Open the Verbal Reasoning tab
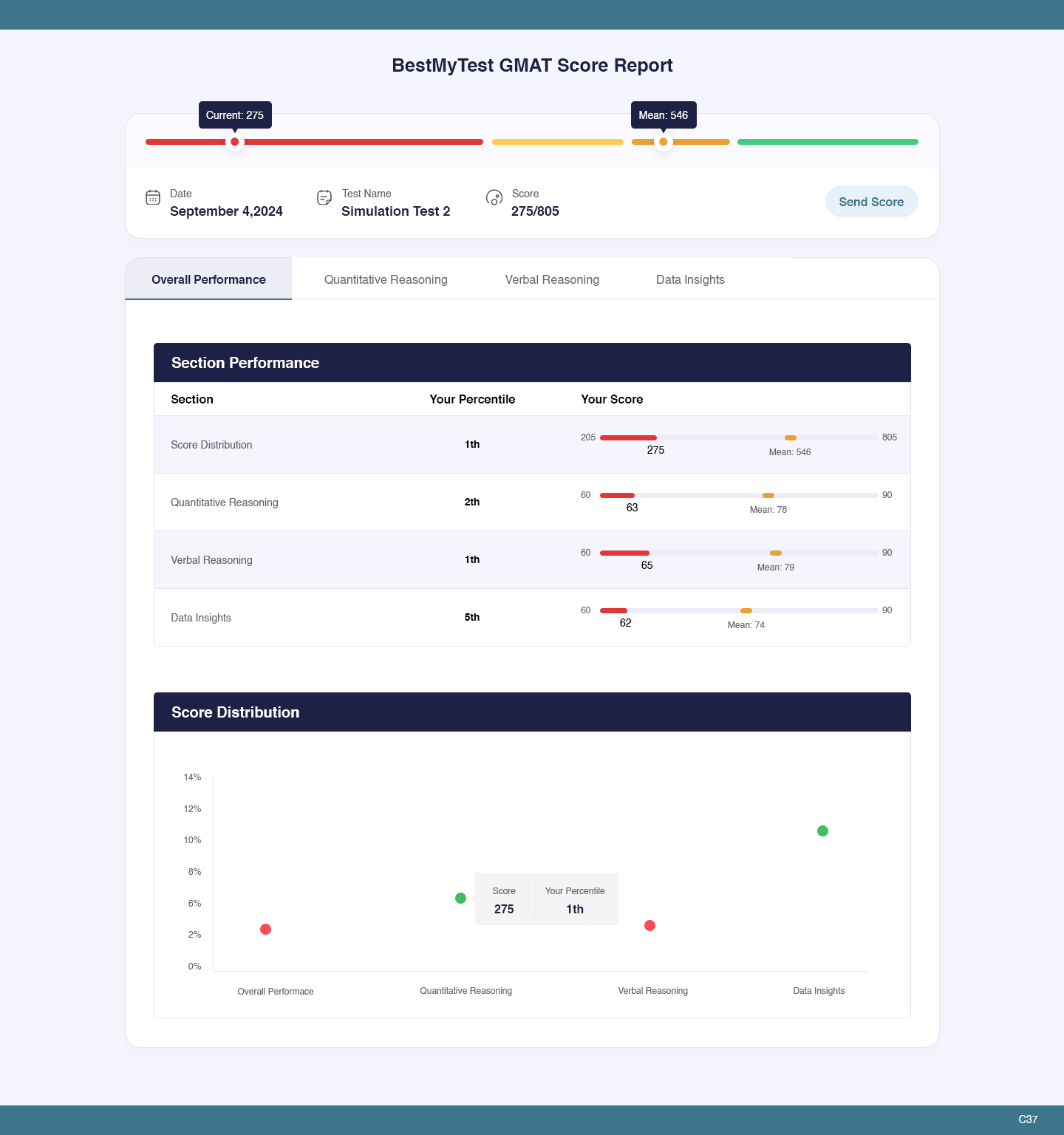1064x1135 pixels. (552, 279)
